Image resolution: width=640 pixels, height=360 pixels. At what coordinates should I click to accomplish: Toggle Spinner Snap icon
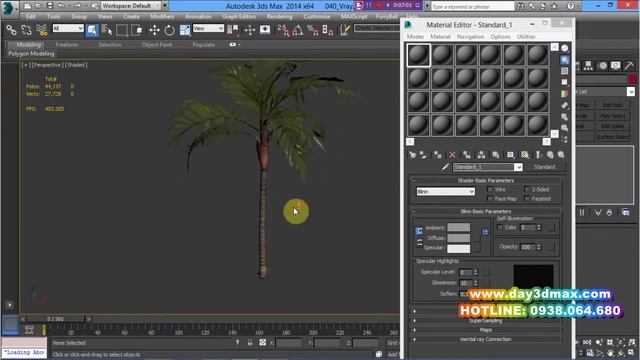tap(328, 30)
